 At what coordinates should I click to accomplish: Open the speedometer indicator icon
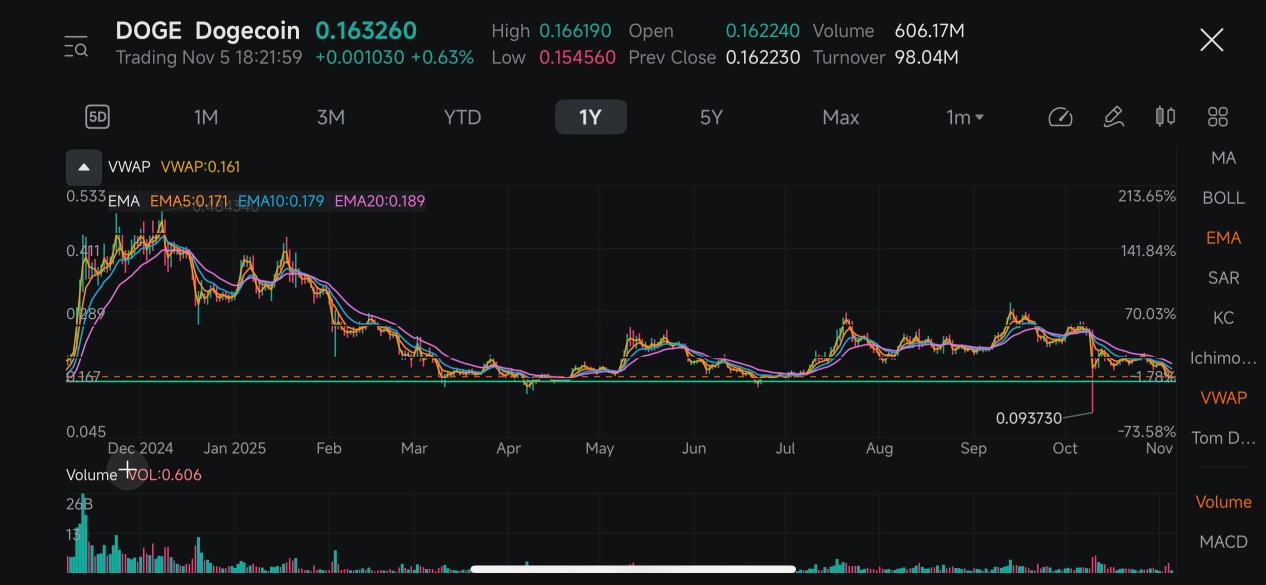pos(1060,117)
